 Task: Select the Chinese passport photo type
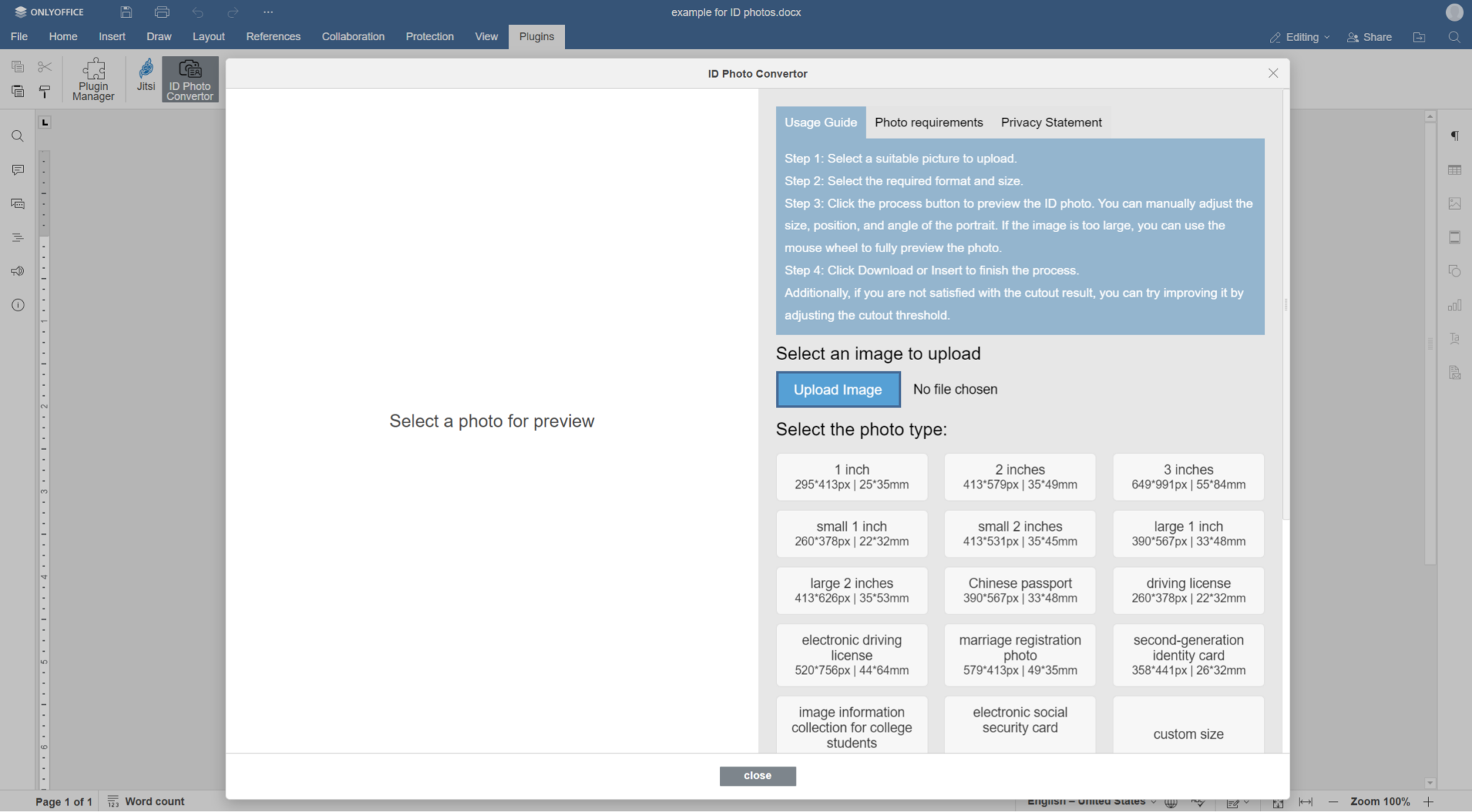click(1019, 589)
